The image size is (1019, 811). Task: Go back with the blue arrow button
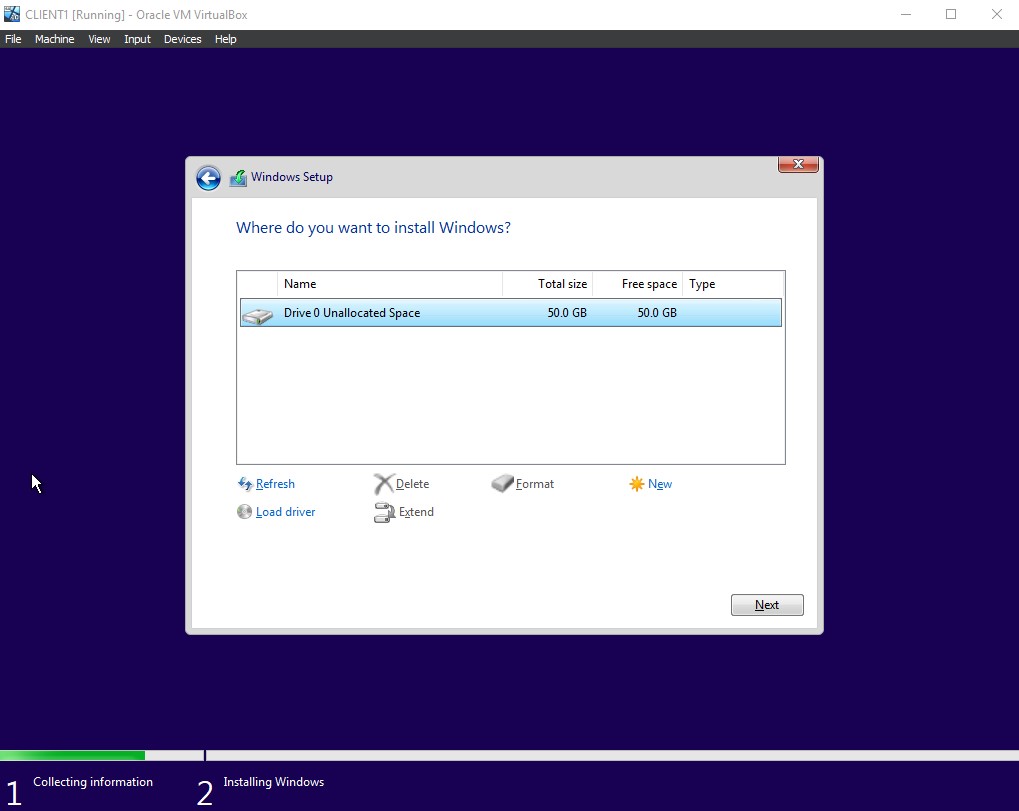click(x=208, y=177)
